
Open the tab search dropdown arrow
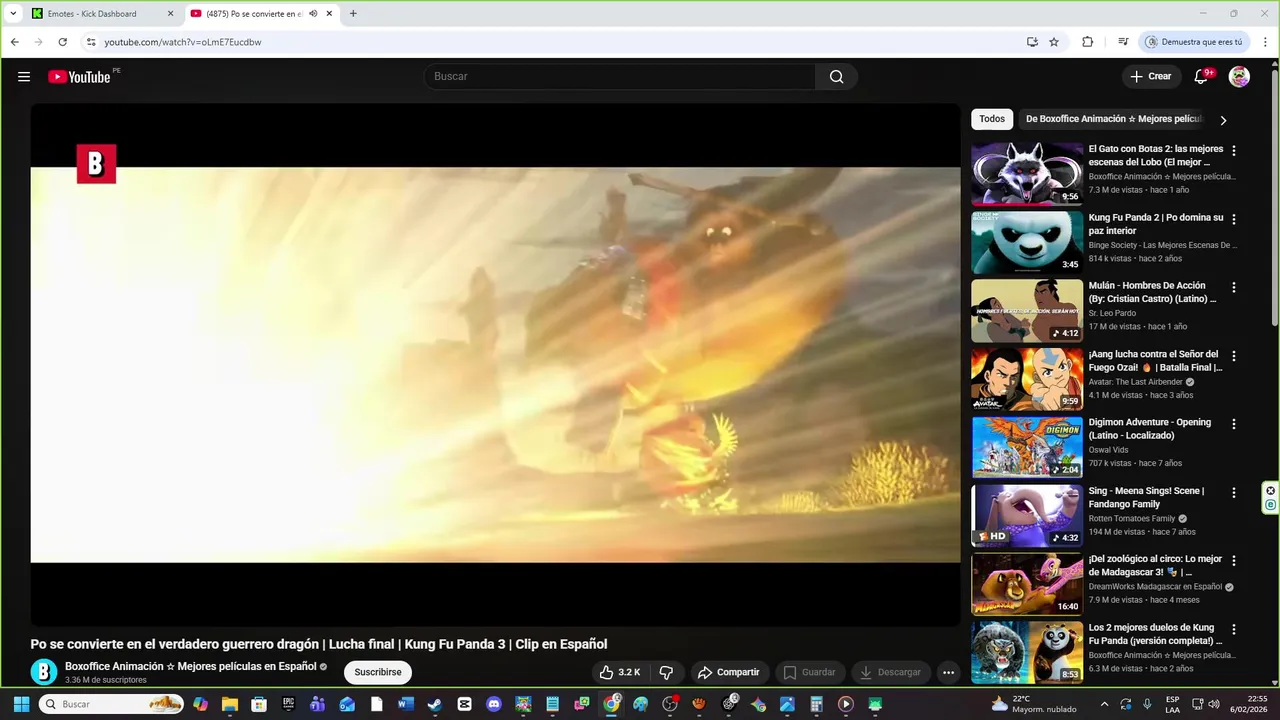[13, 14]
